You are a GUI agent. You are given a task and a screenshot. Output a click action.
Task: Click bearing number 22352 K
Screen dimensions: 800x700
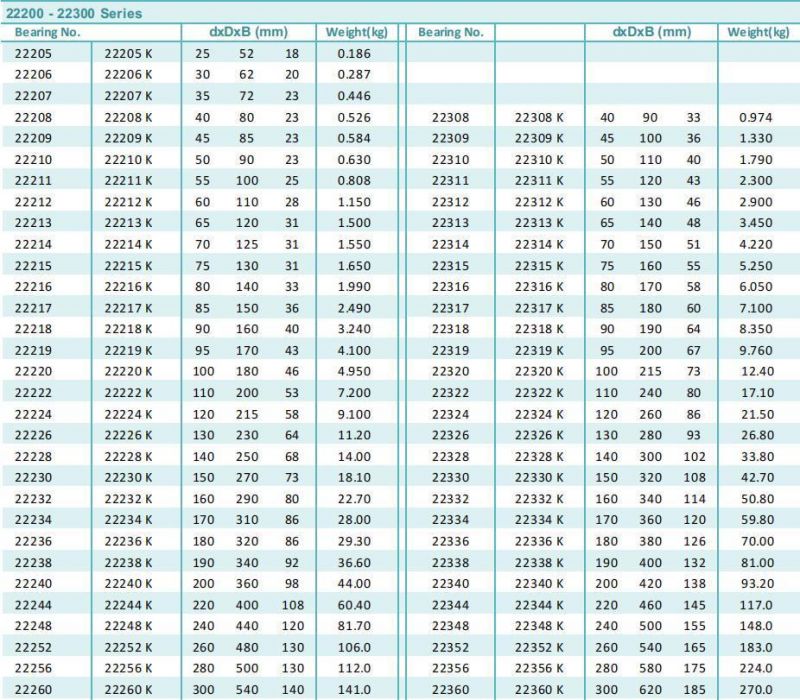539,647
